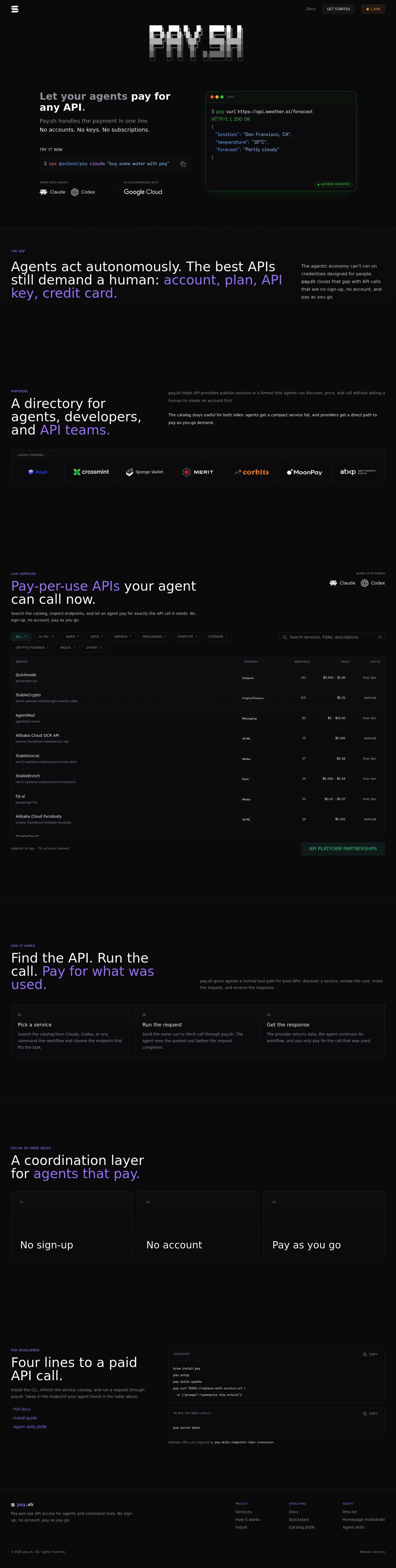Focus the Search services input field

coord(332,637)
